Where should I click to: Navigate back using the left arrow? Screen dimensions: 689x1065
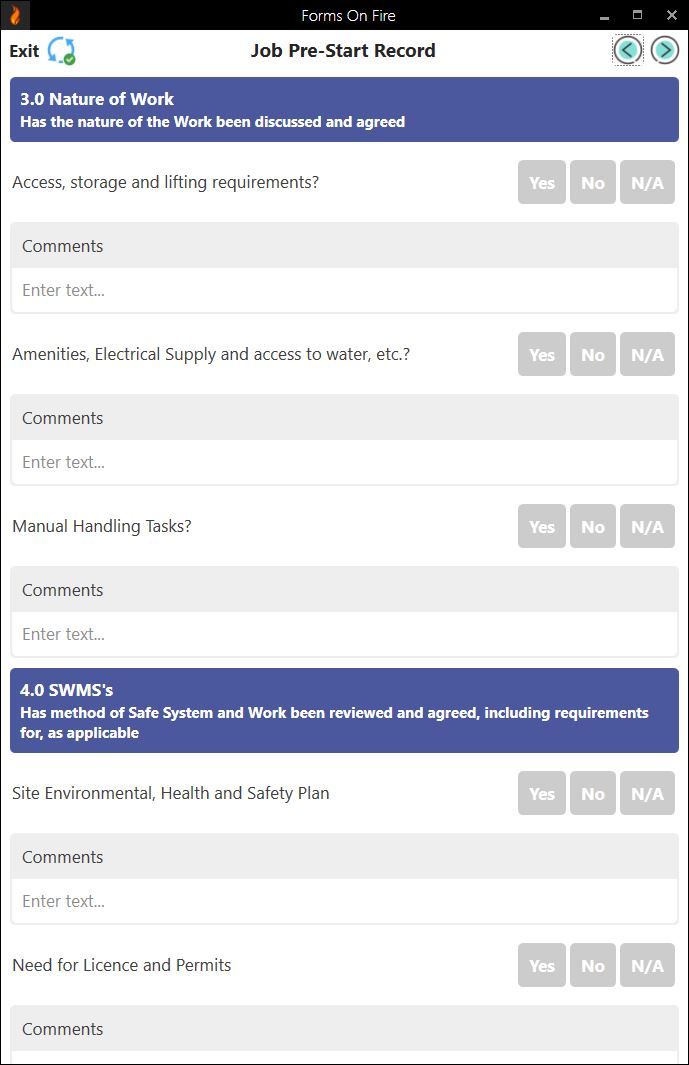627,49
